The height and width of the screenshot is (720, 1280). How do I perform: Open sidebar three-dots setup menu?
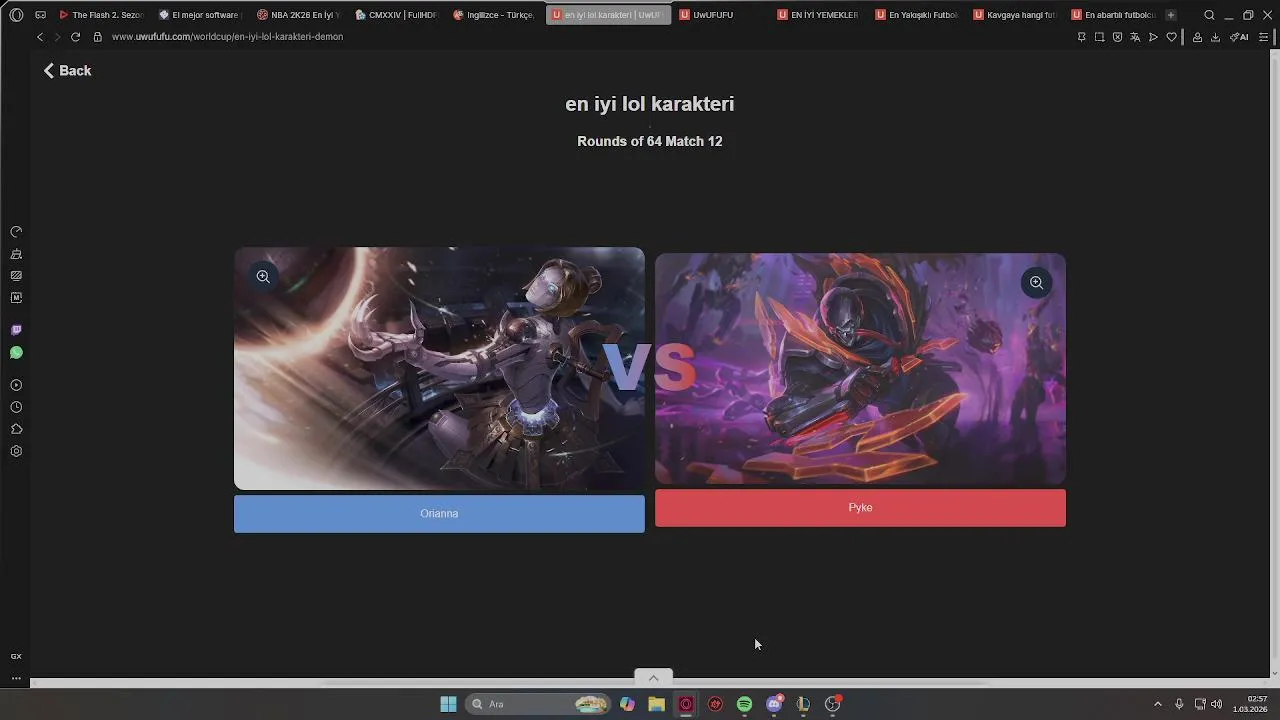pos(16,678)
